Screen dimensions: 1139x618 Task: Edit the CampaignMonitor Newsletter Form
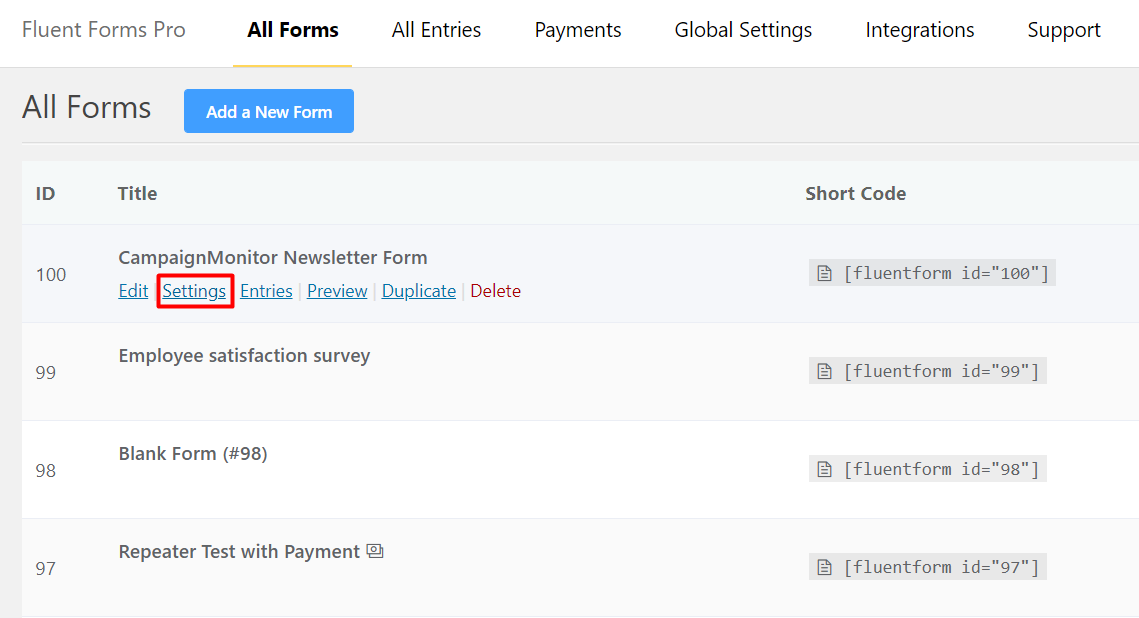click(x=133, y=291)
